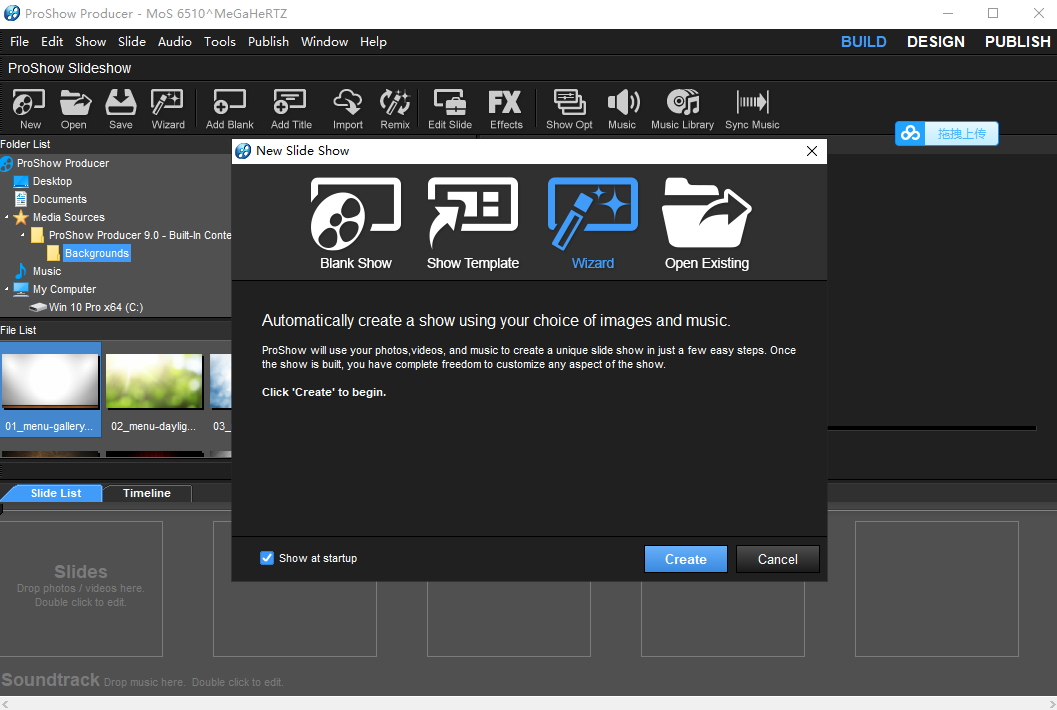Click the ProShow Producer root folder icon
The width and height of the screenshot is (1057, 710).
pos(7,163)
